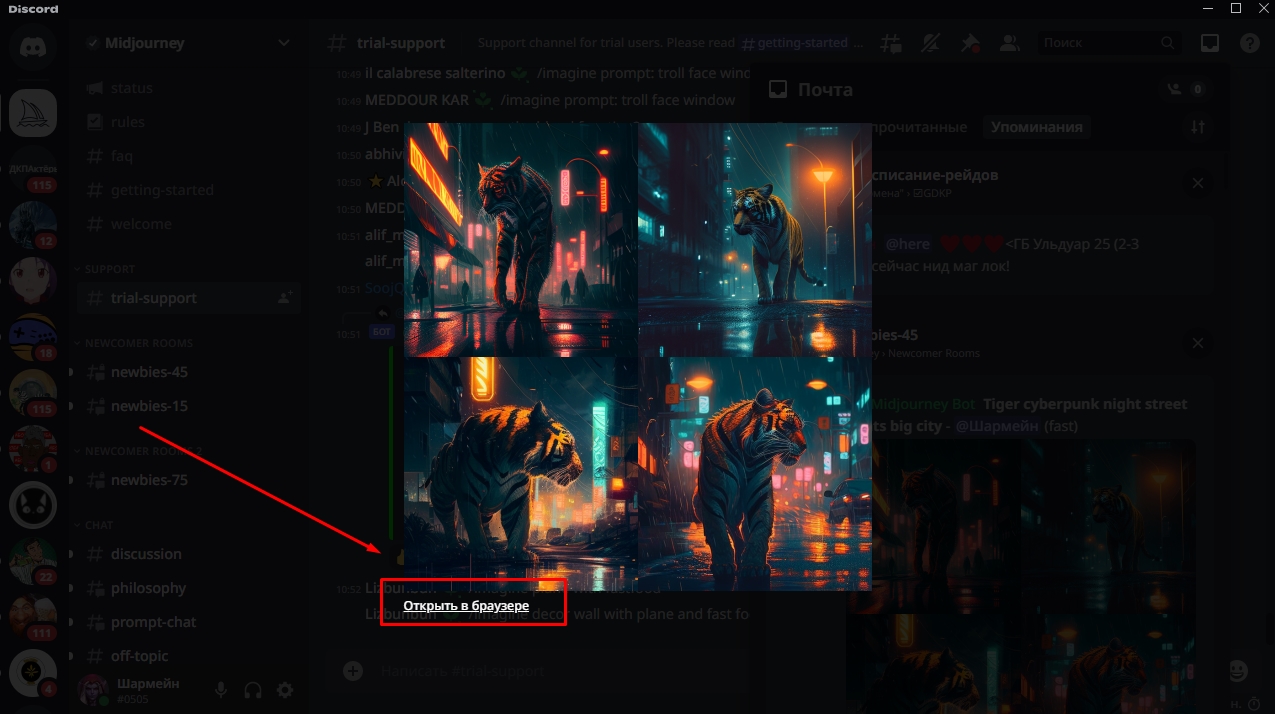This screenshot has width=1275, height=714.
Task: Open the newbies-75 channel
Action: (189, 480)
